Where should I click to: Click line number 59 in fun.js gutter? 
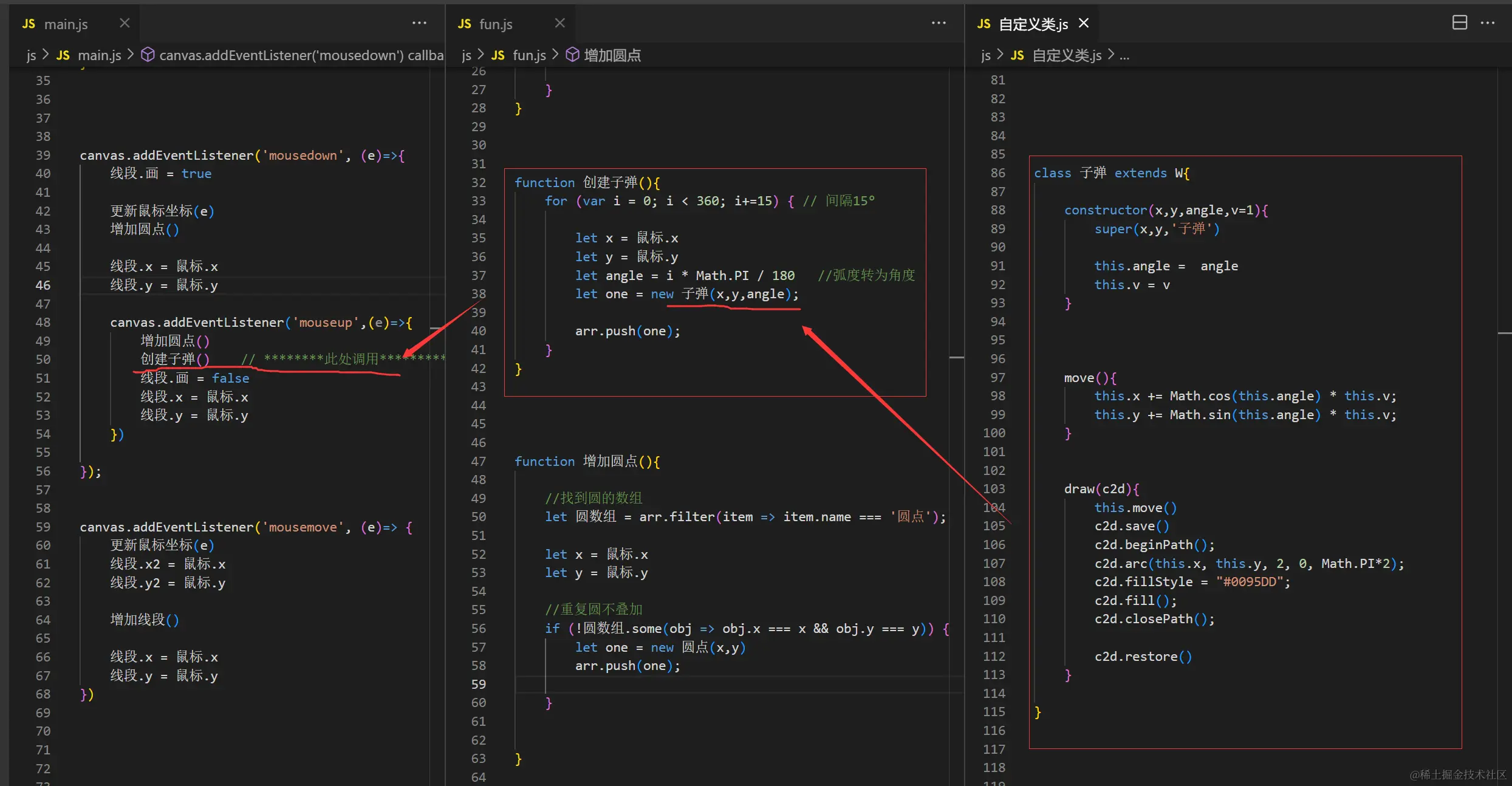pos(479,684)
